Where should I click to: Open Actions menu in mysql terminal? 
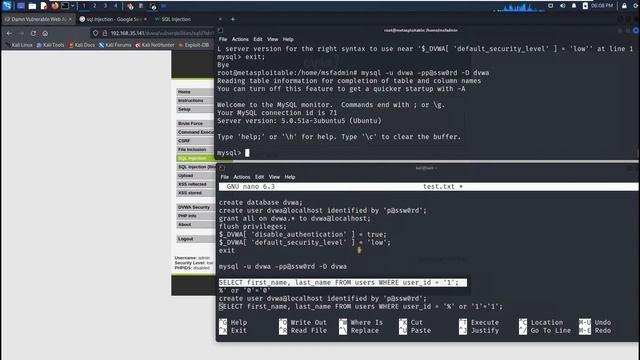[x=240, y=39]
